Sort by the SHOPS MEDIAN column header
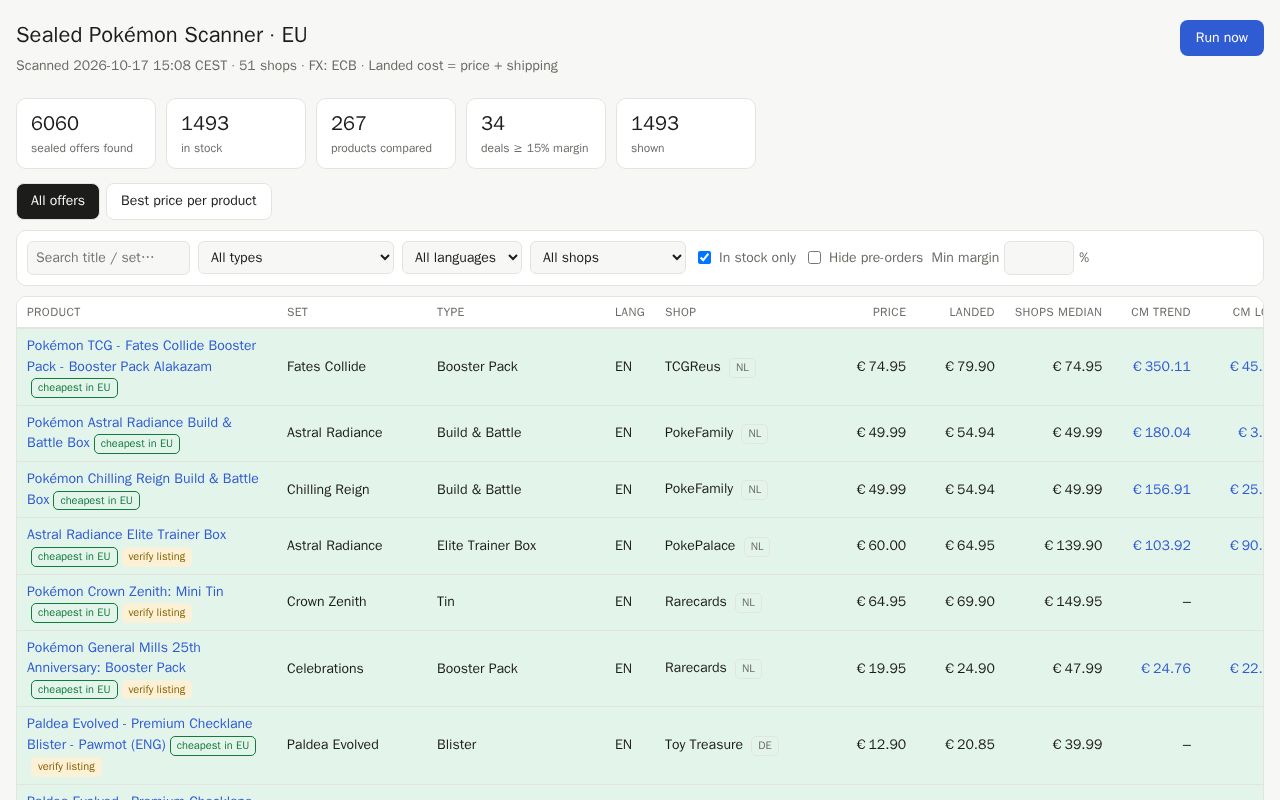This screenshot has height=800, width=1280. 1058,313
